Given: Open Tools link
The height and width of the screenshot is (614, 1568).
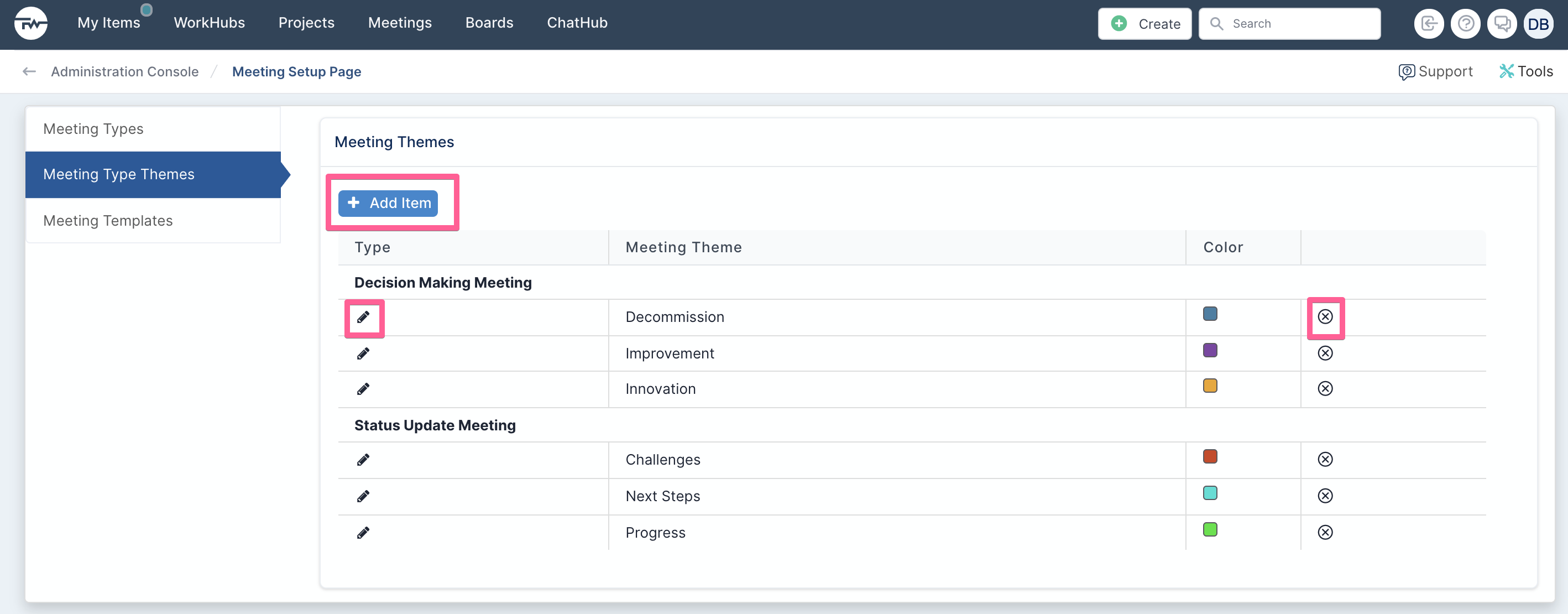Looking at the screenshot, I should tap(1526, 72).
